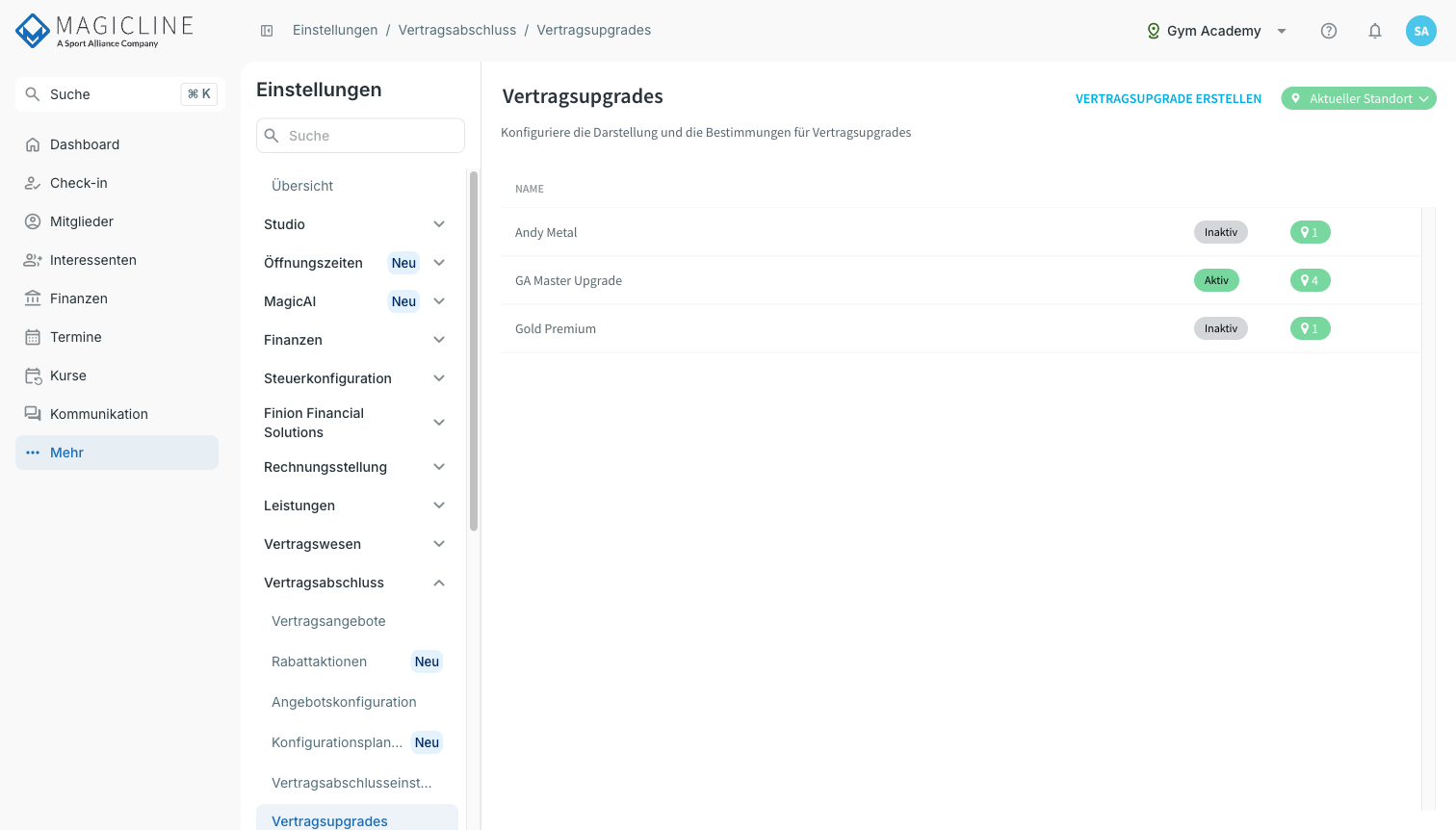This screenshot has height=830, width=1456.
Task: Go to Einstellungen in the breadcrumb
Action: (x=335, y=30)
